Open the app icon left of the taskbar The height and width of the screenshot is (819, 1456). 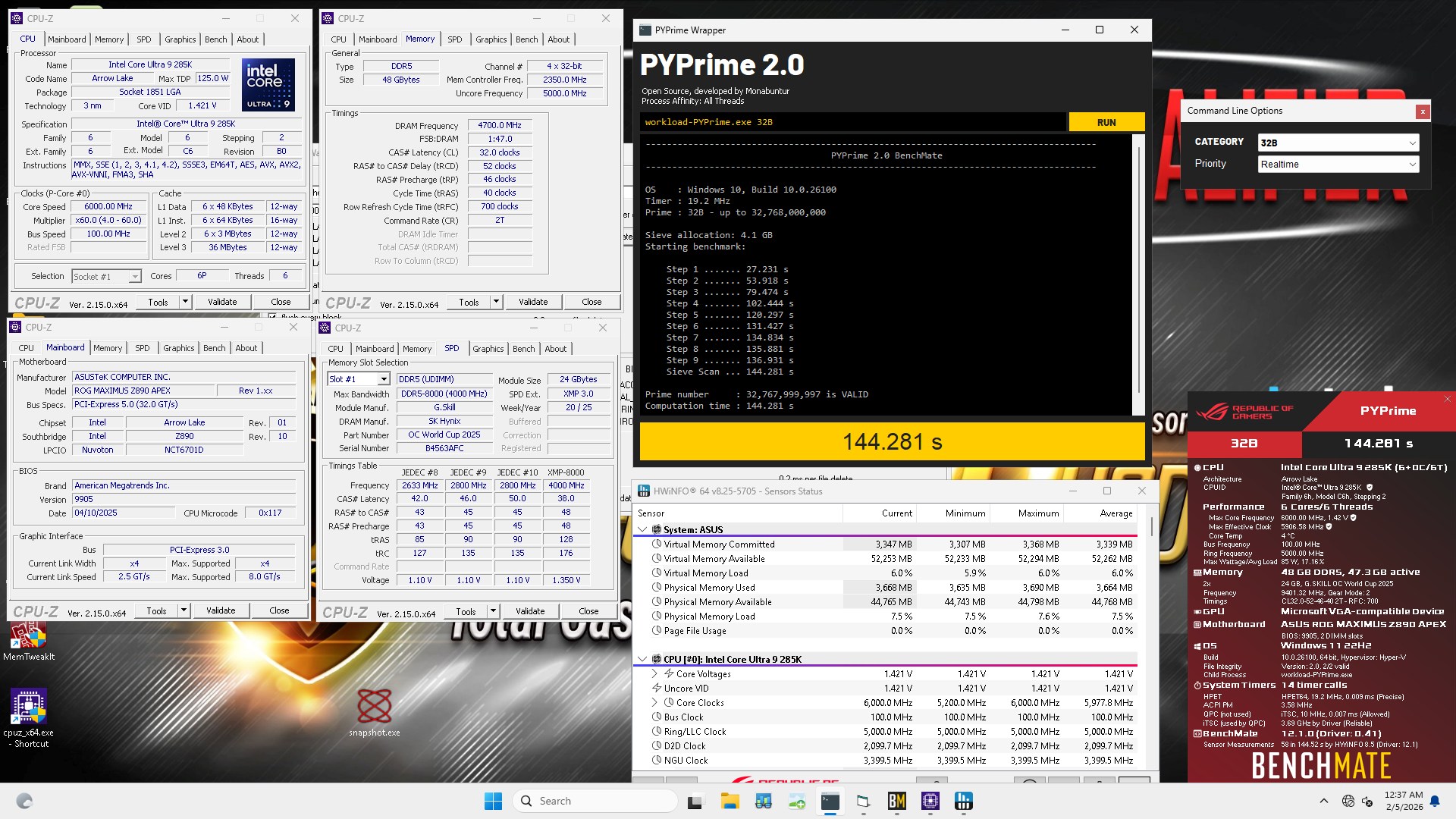click(x=24, y=801)
